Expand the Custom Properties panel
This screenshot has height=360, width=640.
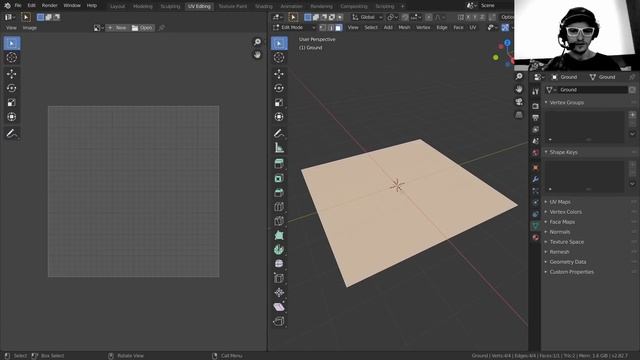tap(571, 272)
